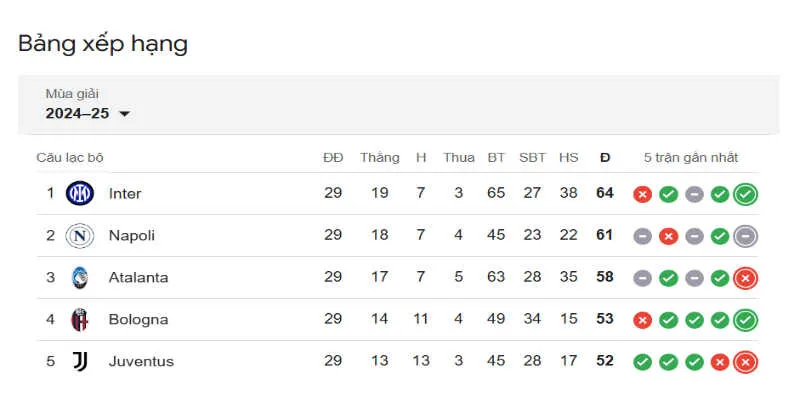Open the Juventus team name link
Image resolution: width=800 pixels, height=400 pixels.
tap(141, 361)
